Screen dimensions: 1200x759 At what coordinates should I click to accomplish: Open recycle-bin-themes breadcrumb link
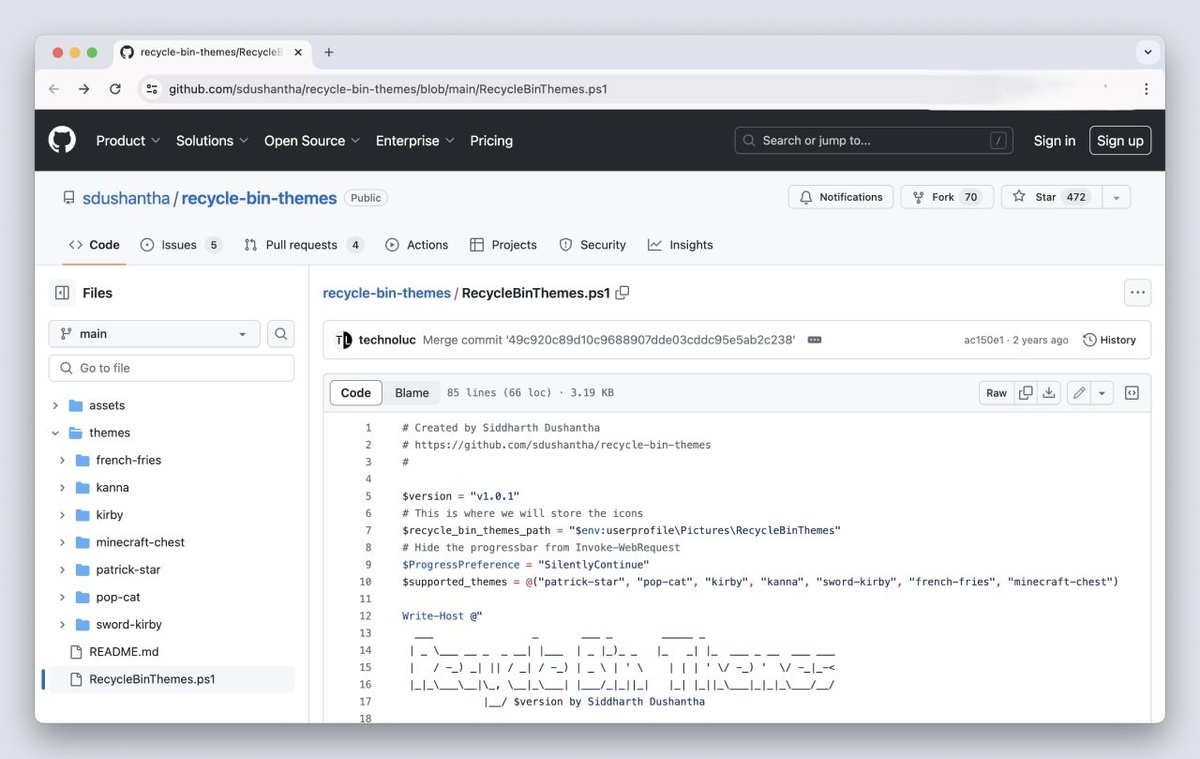tap(386, 293)
